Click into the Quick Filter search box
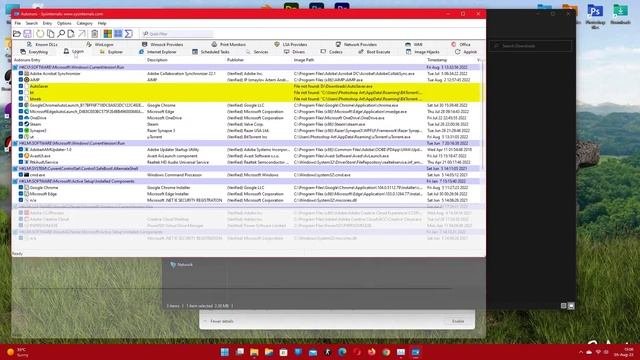Viewport: 640px width, 360px height. [177, 34]
